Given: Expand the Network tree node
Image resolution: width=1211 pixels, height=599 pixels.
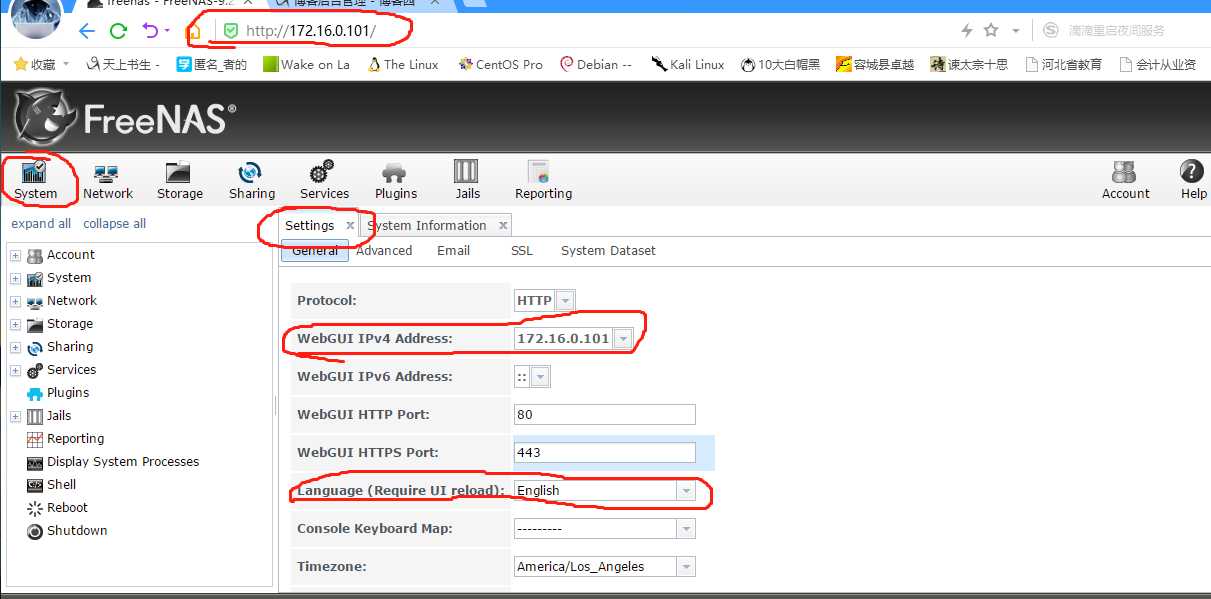Looking at the screenshot, I should pos(15,301).
